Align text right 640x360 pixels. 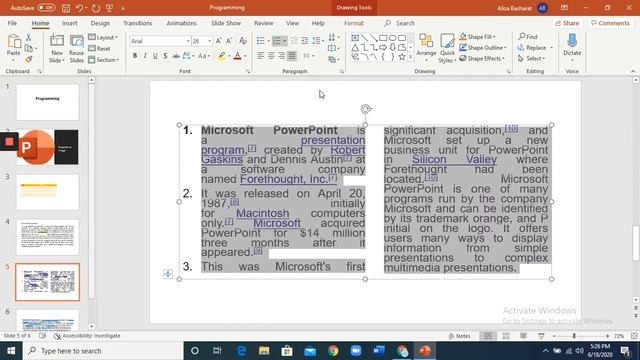[282, 56]
